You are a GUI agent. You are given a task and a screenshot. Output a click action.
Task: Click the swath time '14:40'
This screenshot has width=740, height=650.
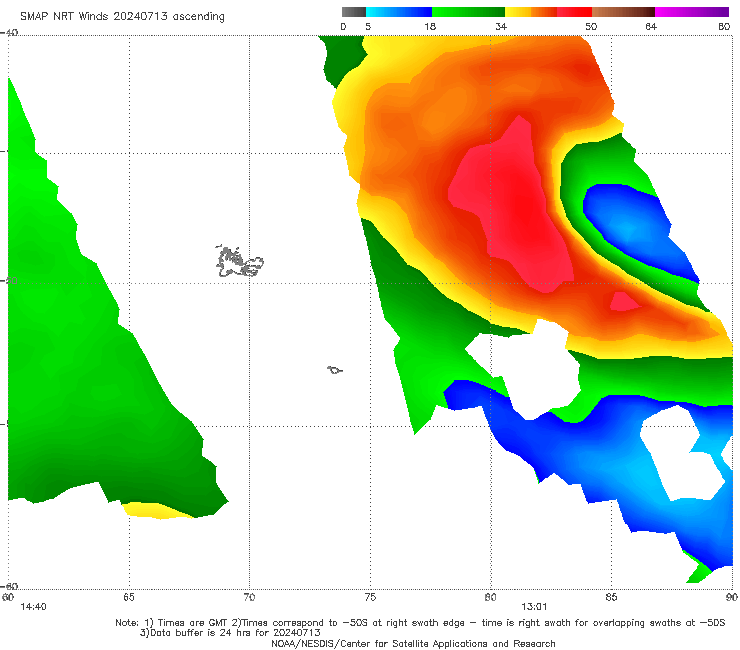[x=33, y=607]
